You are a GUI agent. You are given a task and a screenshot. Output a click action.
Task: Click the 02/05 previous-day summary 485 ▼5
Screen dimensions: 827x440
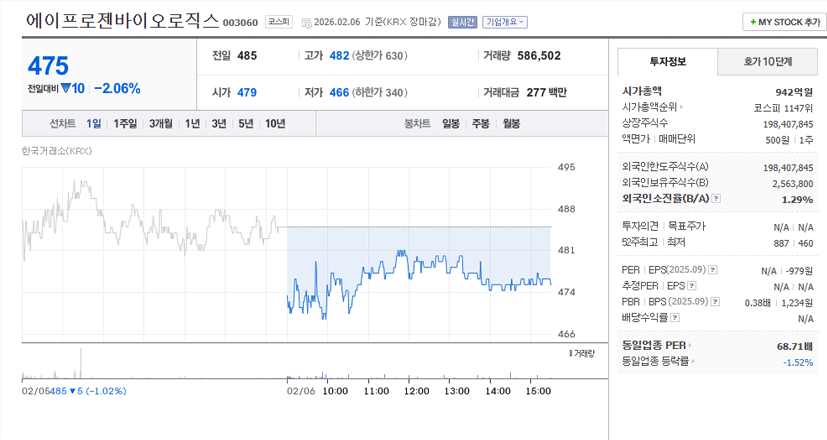click(88, 391)
